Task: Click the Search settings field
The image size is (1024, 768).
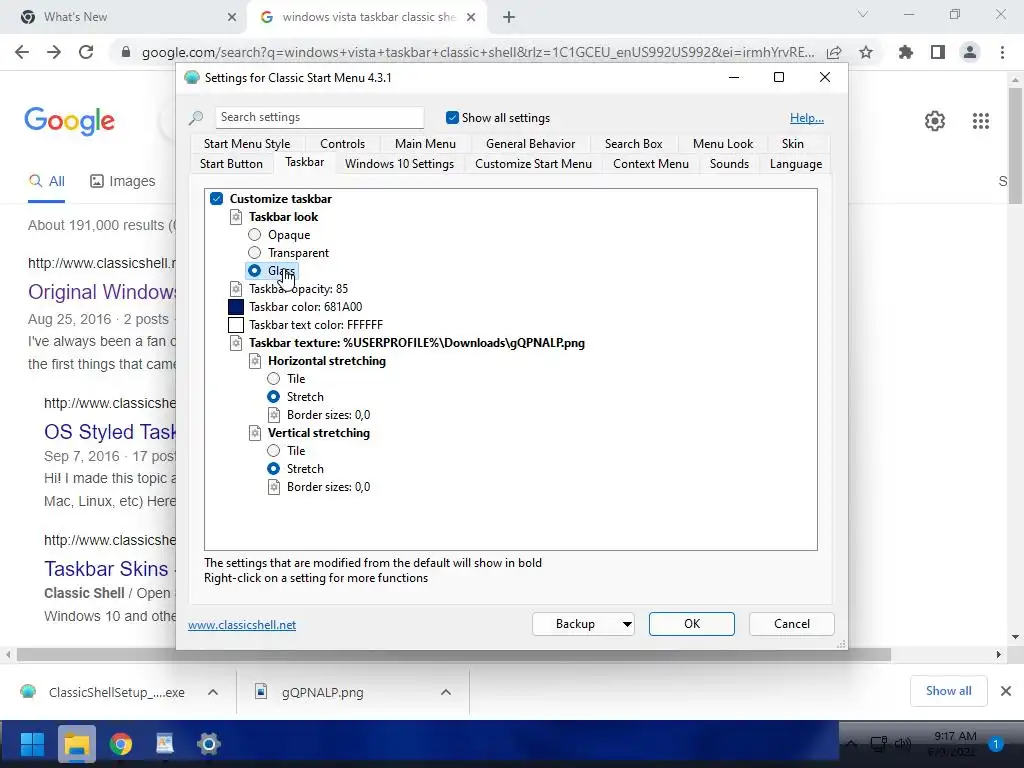Action: [320, 118]
